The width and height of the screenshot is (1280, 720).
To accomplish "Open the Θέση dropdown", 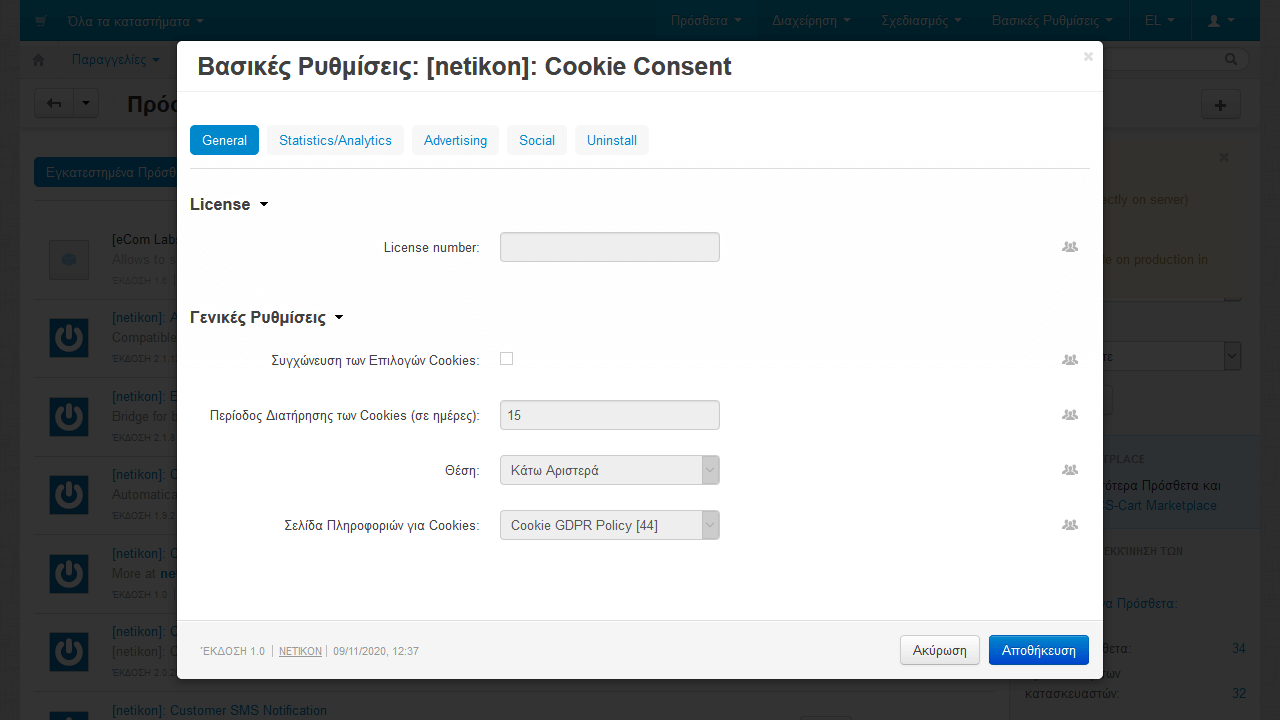I will [x=610, y=470].
